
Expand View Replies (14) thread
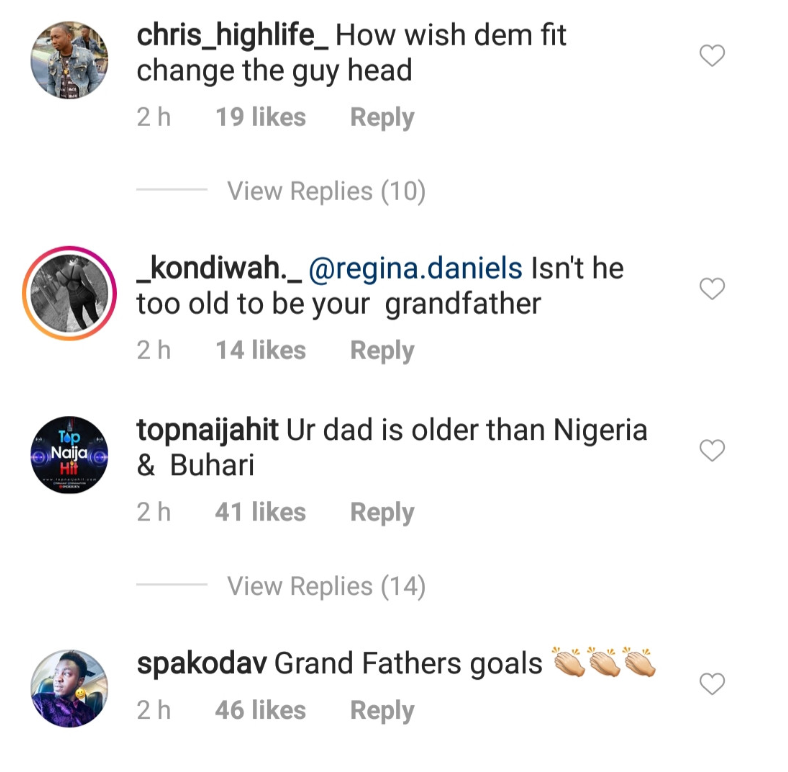326,586
